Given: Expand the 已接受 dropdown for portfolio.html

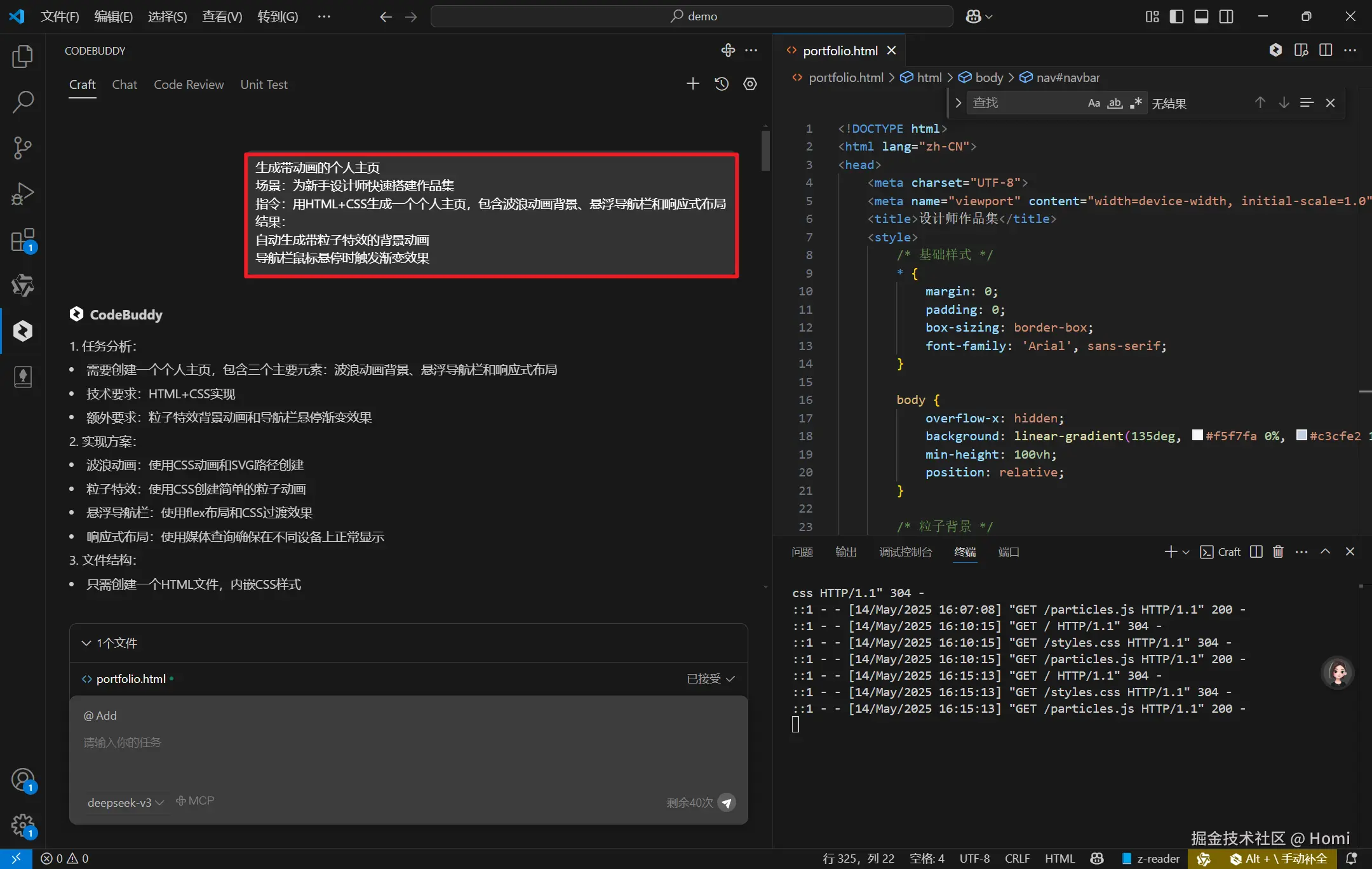Looking at the screenshot, I should pyautogui.click(x=710, y=678).
